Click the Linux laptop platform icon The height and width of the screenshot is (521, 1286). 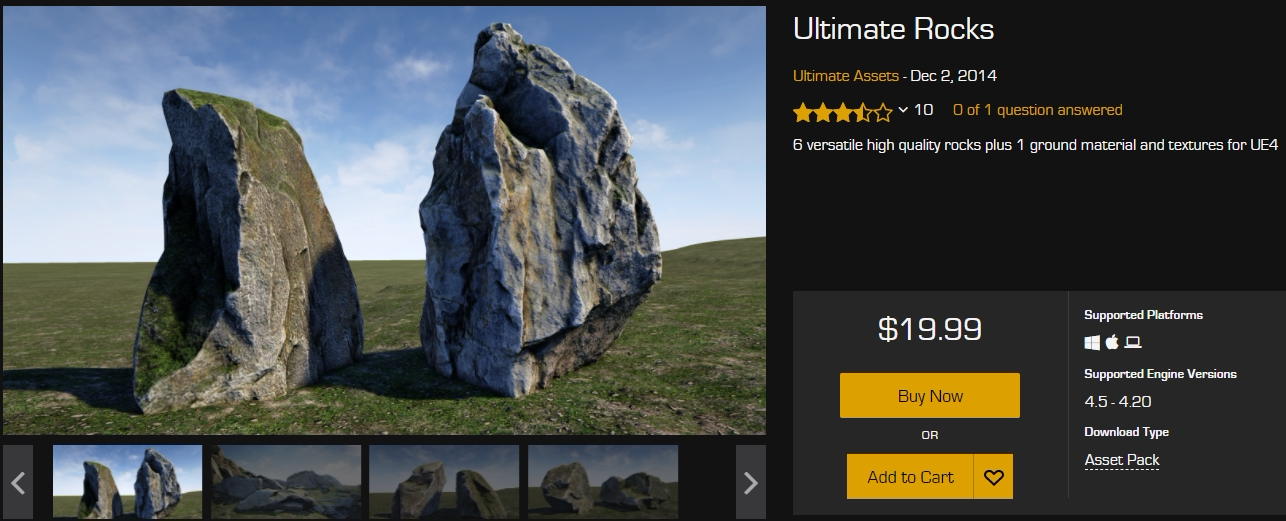pyautogui.click(x=1133, y=342)
